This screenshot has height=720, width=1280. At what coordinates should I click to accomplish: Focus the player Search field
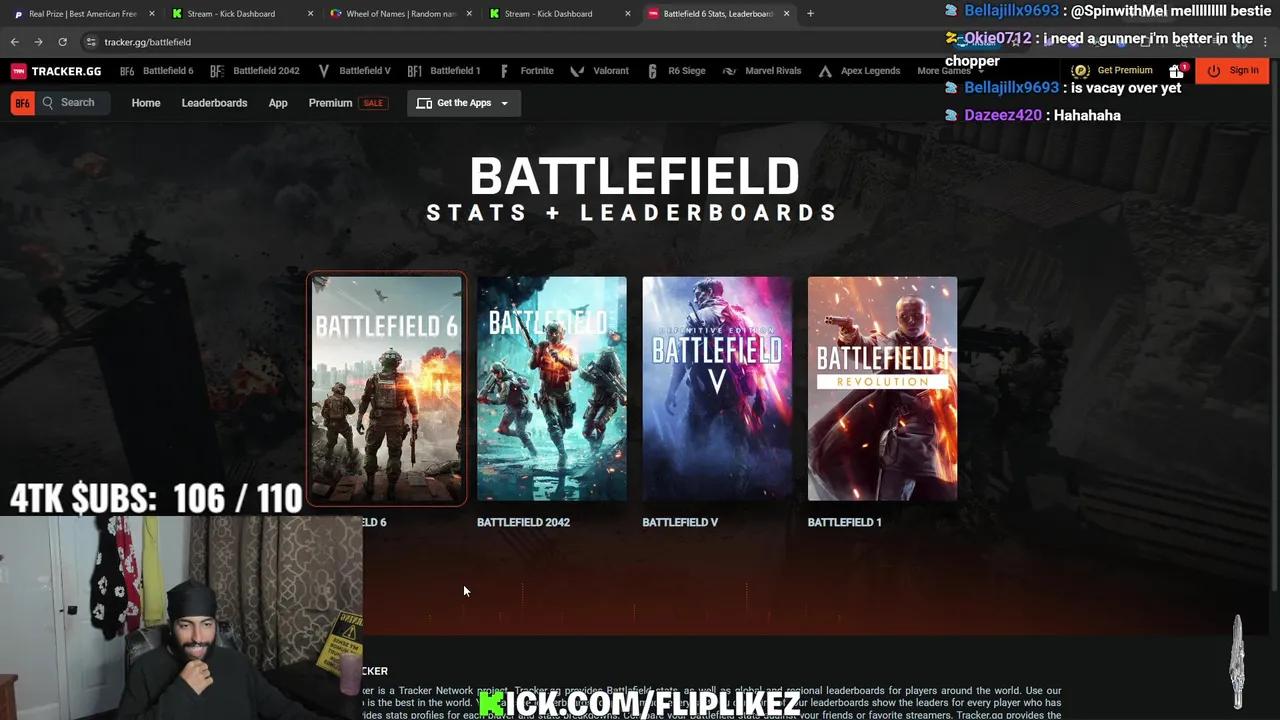coord(72,103)
